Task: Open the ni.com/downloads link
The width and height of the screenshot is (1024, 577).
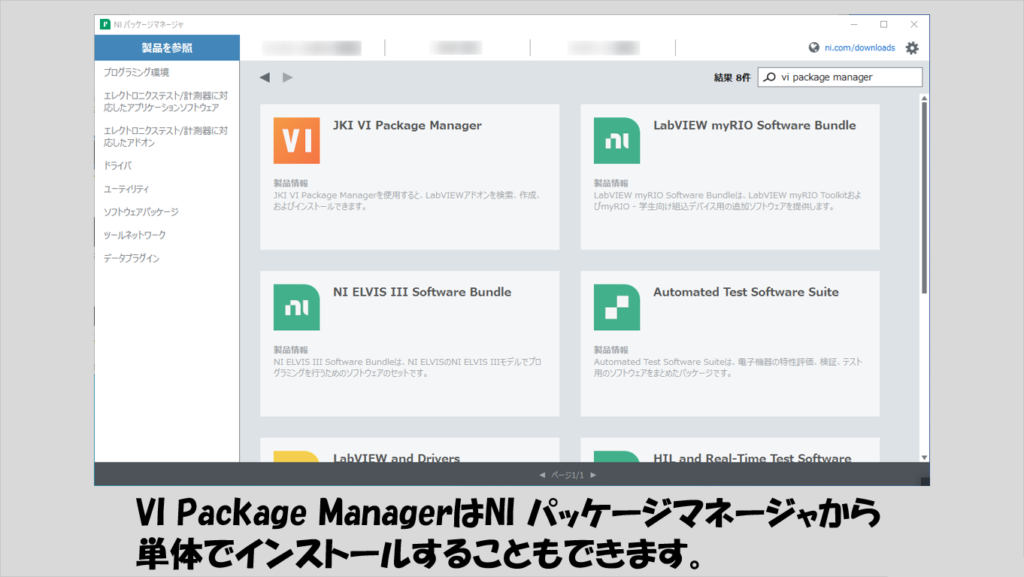Action: coord(860,48)
